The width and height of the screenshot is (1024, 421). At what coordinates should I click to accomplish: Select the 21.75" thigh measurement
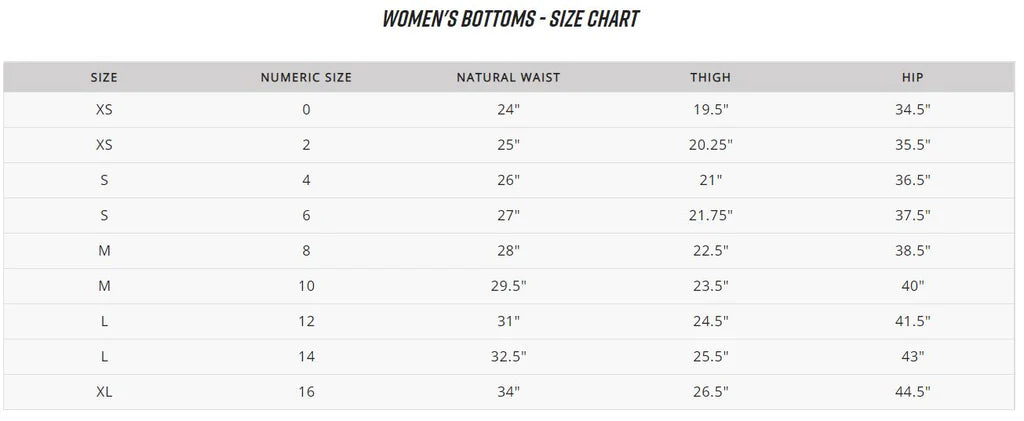pyautogui.click(x=711, y=216)
